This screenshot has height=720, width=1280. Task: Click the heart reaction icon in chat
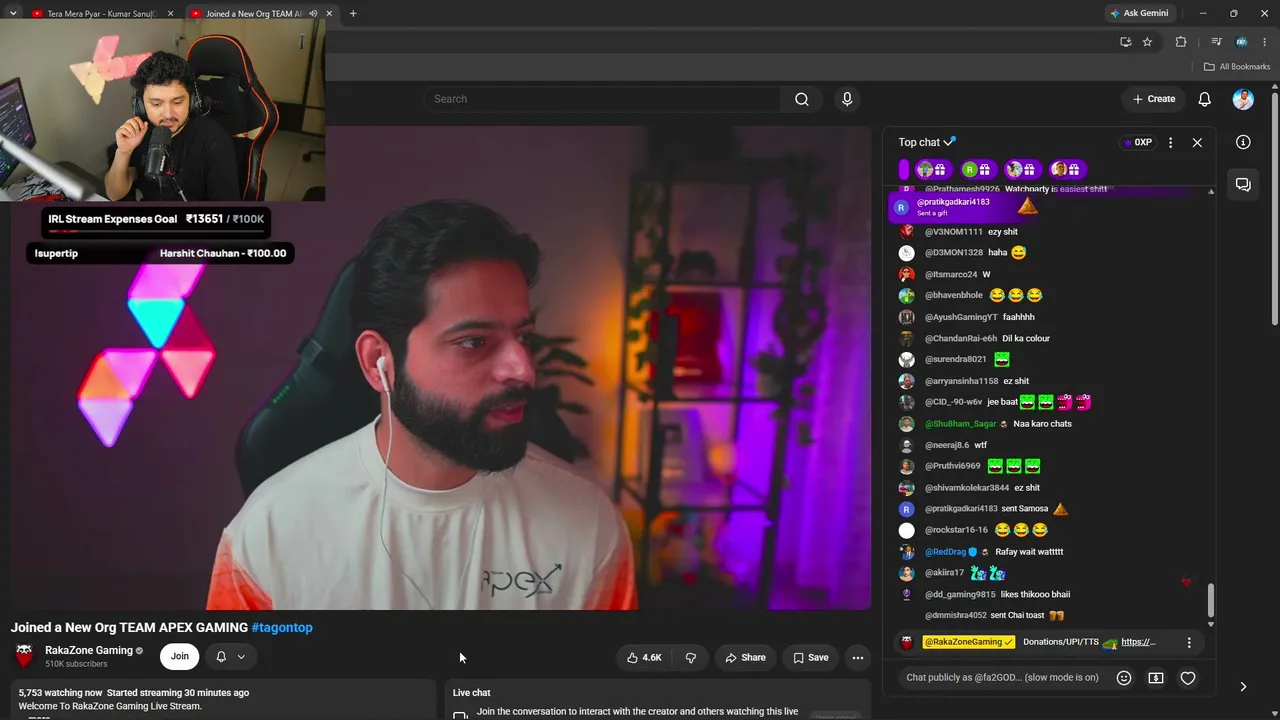coord(1188,678)
